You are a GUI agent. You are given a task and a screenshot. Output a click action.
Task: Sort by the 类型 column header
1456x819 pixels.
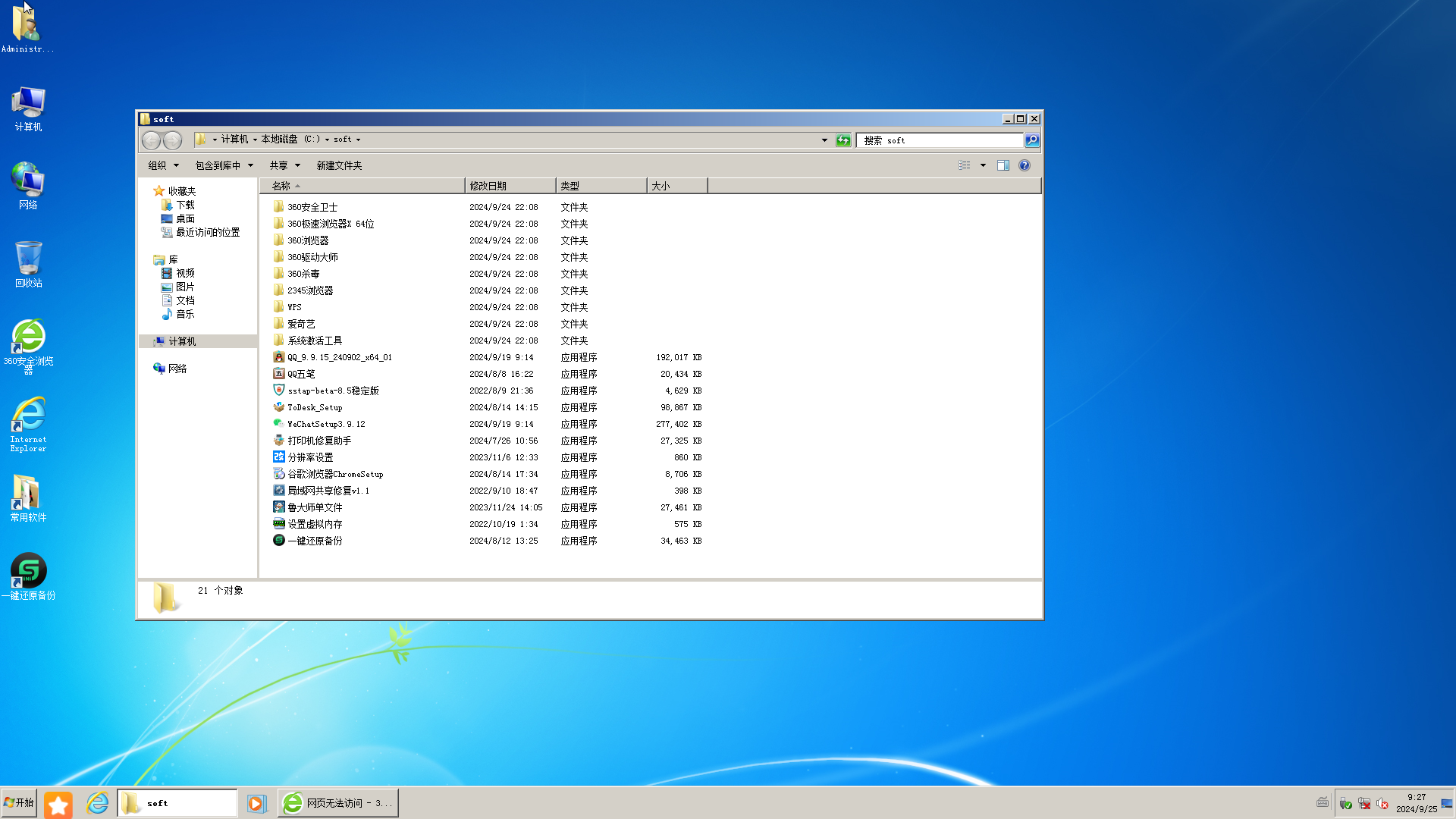point(601,186)
